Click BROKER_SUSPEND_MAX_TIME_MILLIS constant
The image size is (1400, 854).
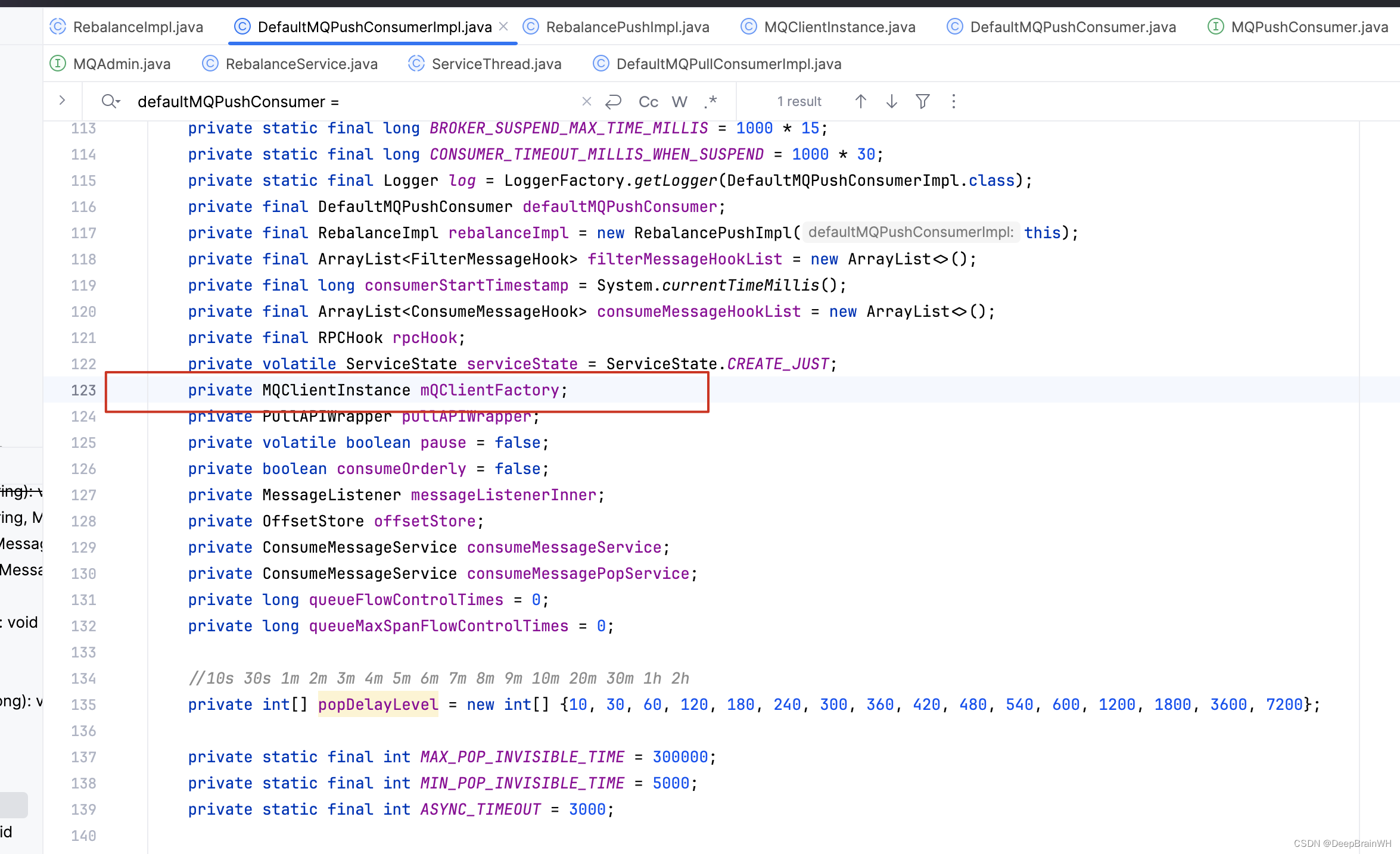click(x=569, y=128)
